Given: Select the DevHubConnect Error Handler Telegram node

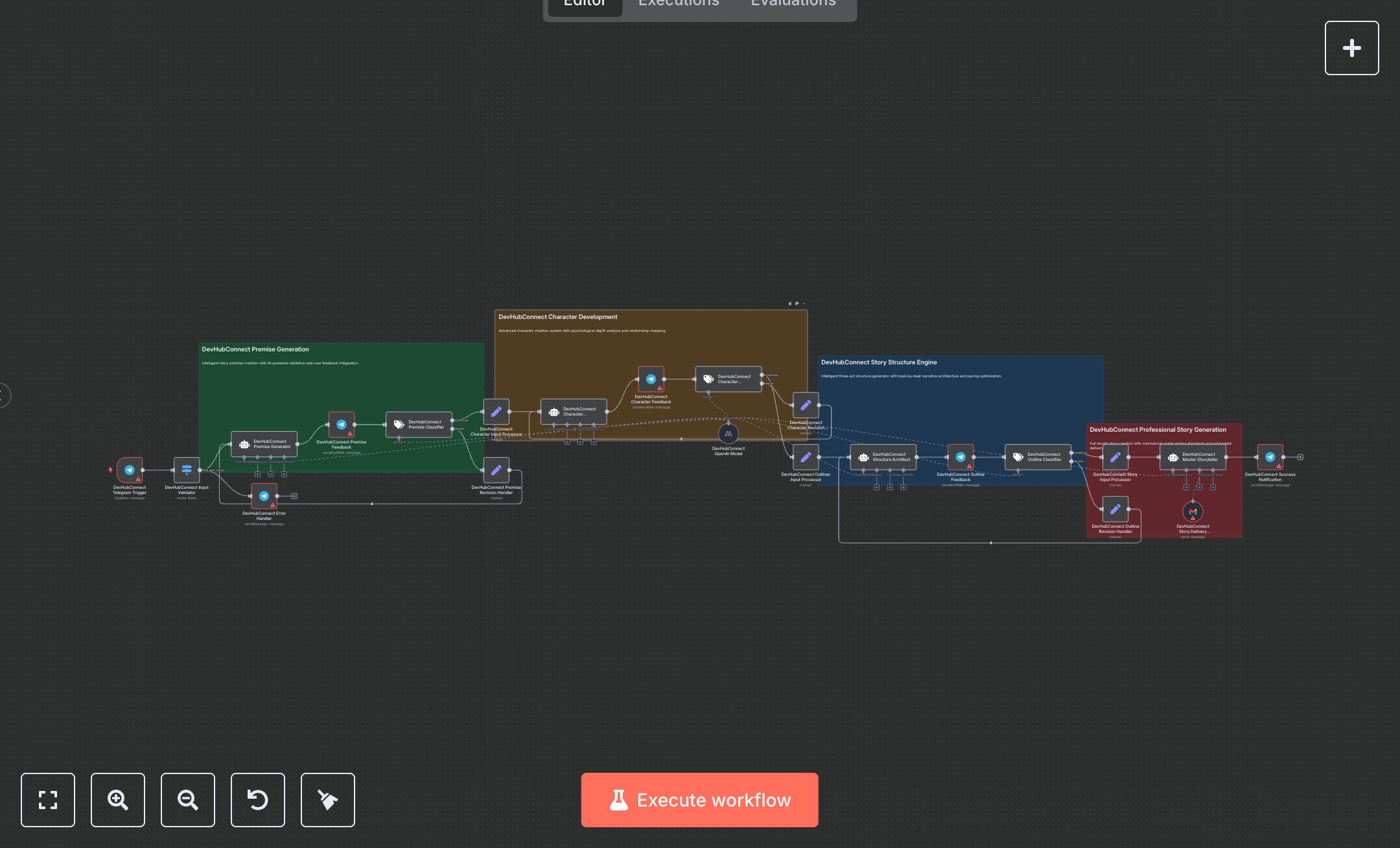Looking at the screenshot, I should (x=264, y=496).
